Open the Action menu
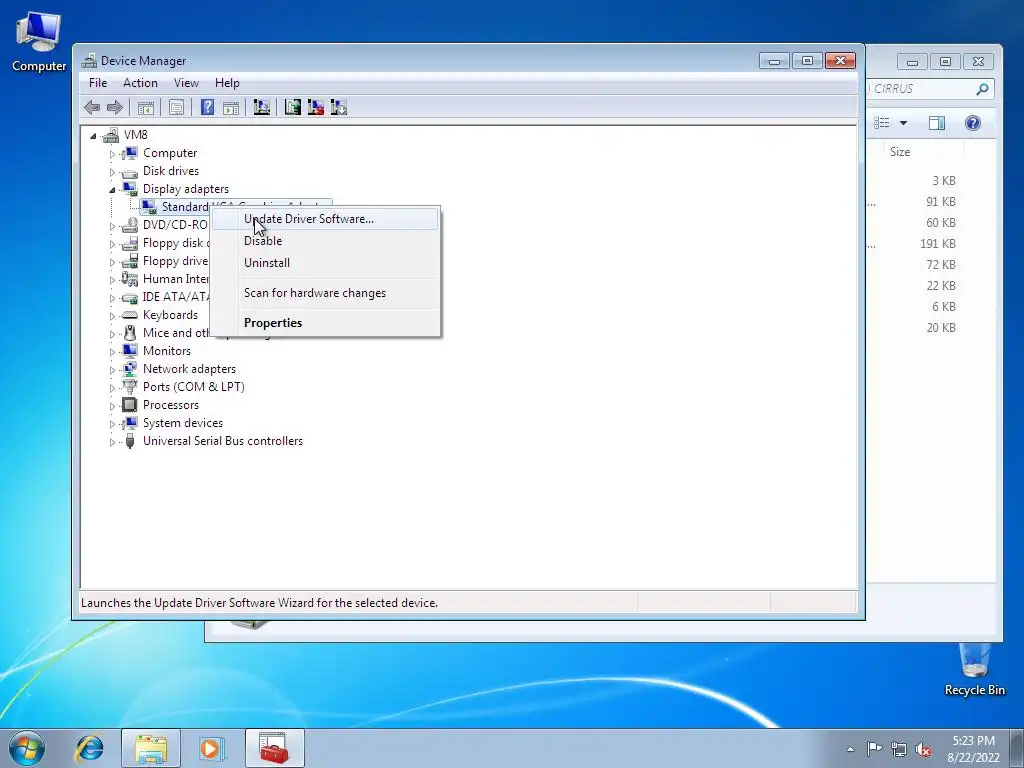The image size is (1024, 768). point(140,83)
